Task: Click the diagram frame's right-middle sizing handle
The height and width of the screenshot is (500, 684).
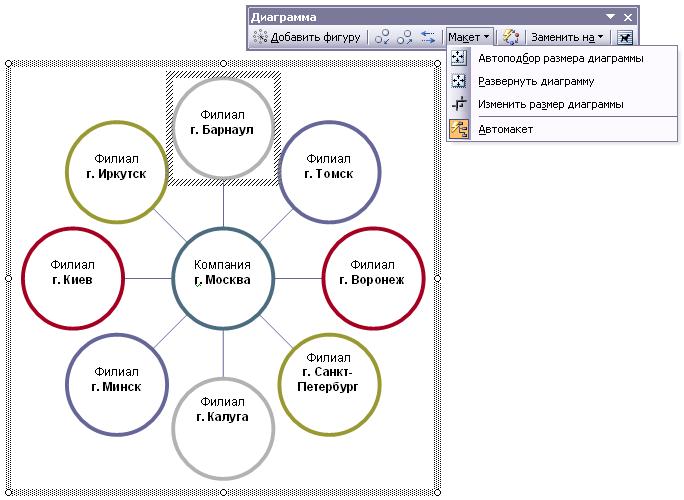Action: (438, 278)
